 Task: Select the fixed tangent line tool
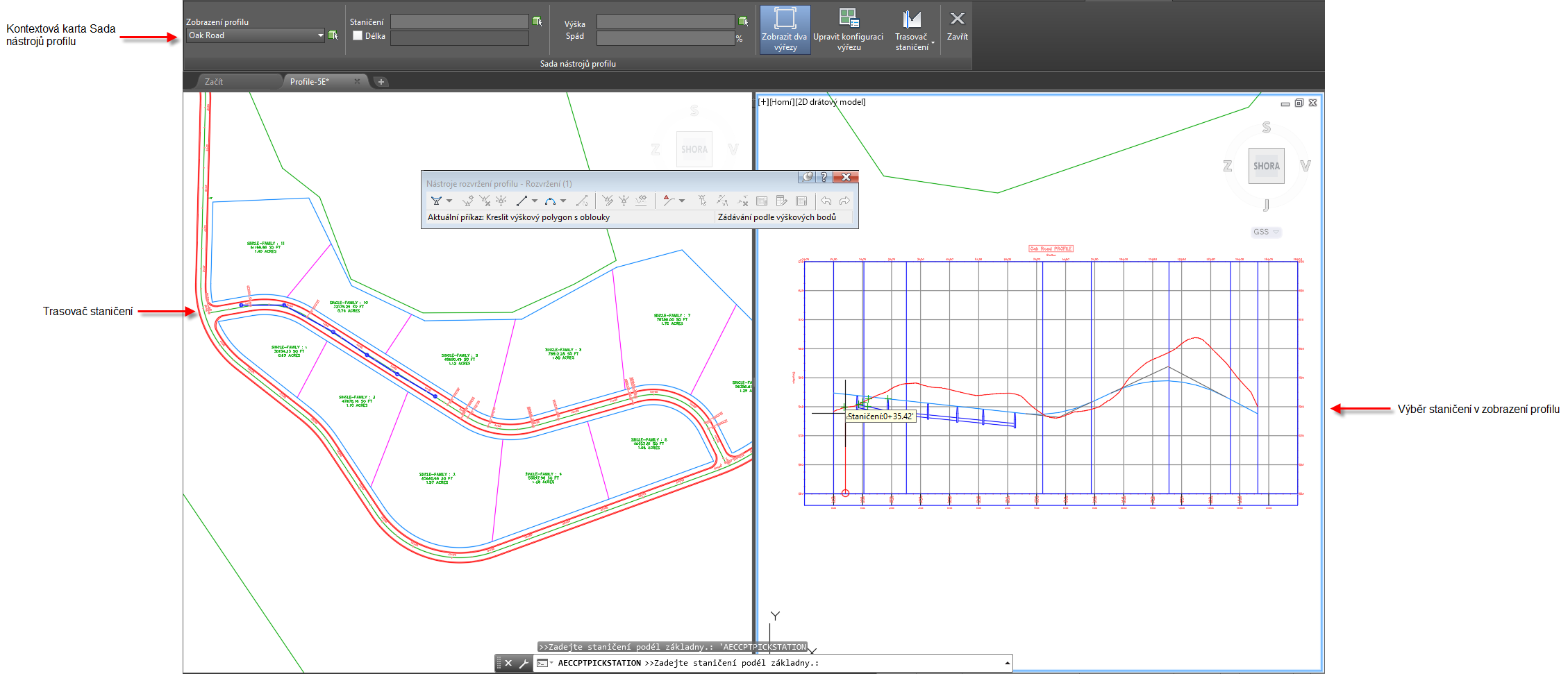(x=522, y=201)
